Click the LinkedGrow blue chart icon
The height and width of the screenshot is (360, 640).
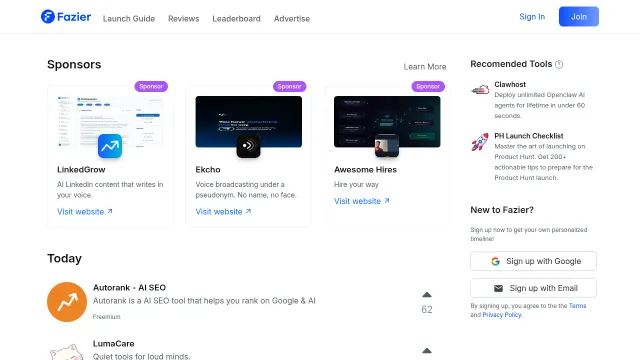click(x=110, y=146)
